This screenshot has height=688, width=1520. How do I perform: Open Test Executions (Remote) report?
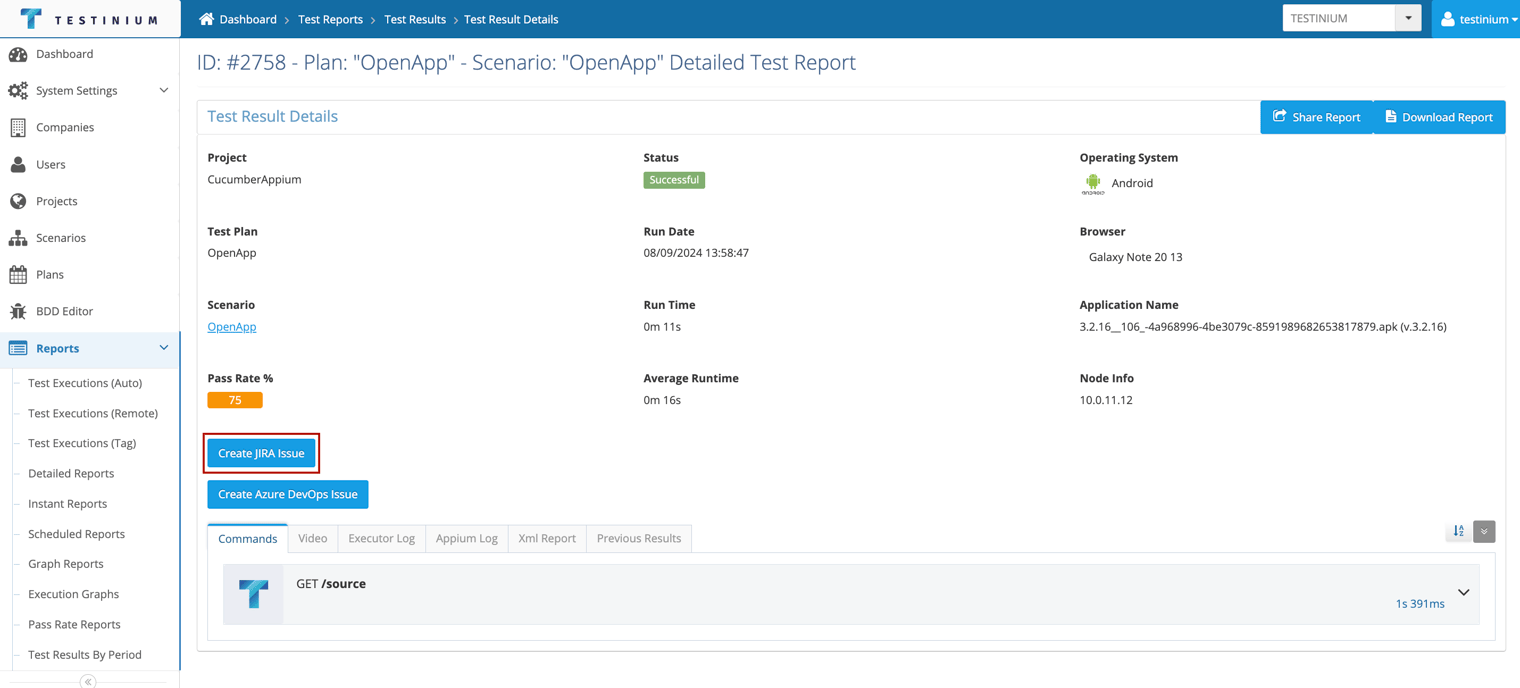[x=93, y=413]
